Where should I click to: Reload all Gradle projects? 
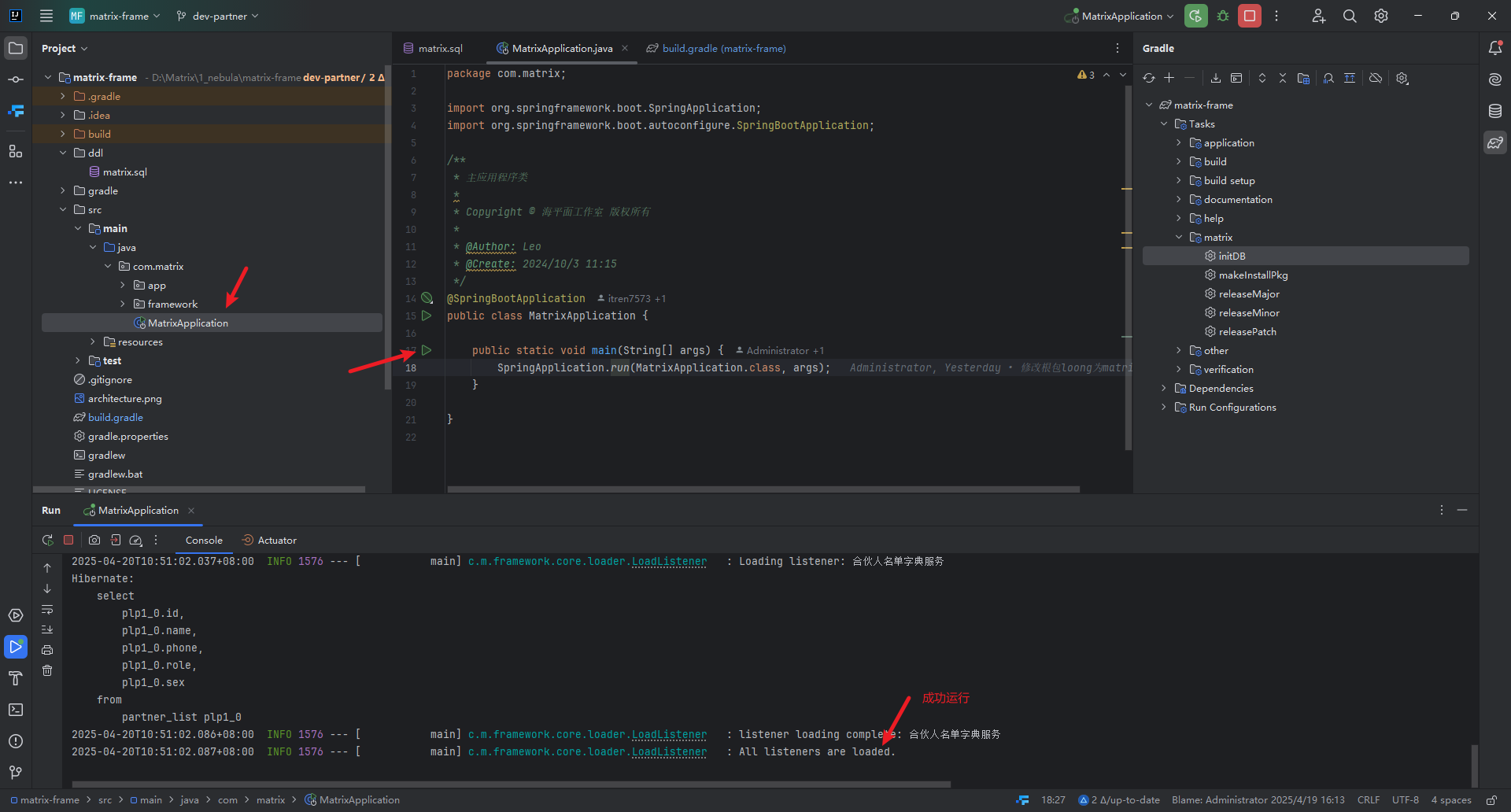[1149, 78]
